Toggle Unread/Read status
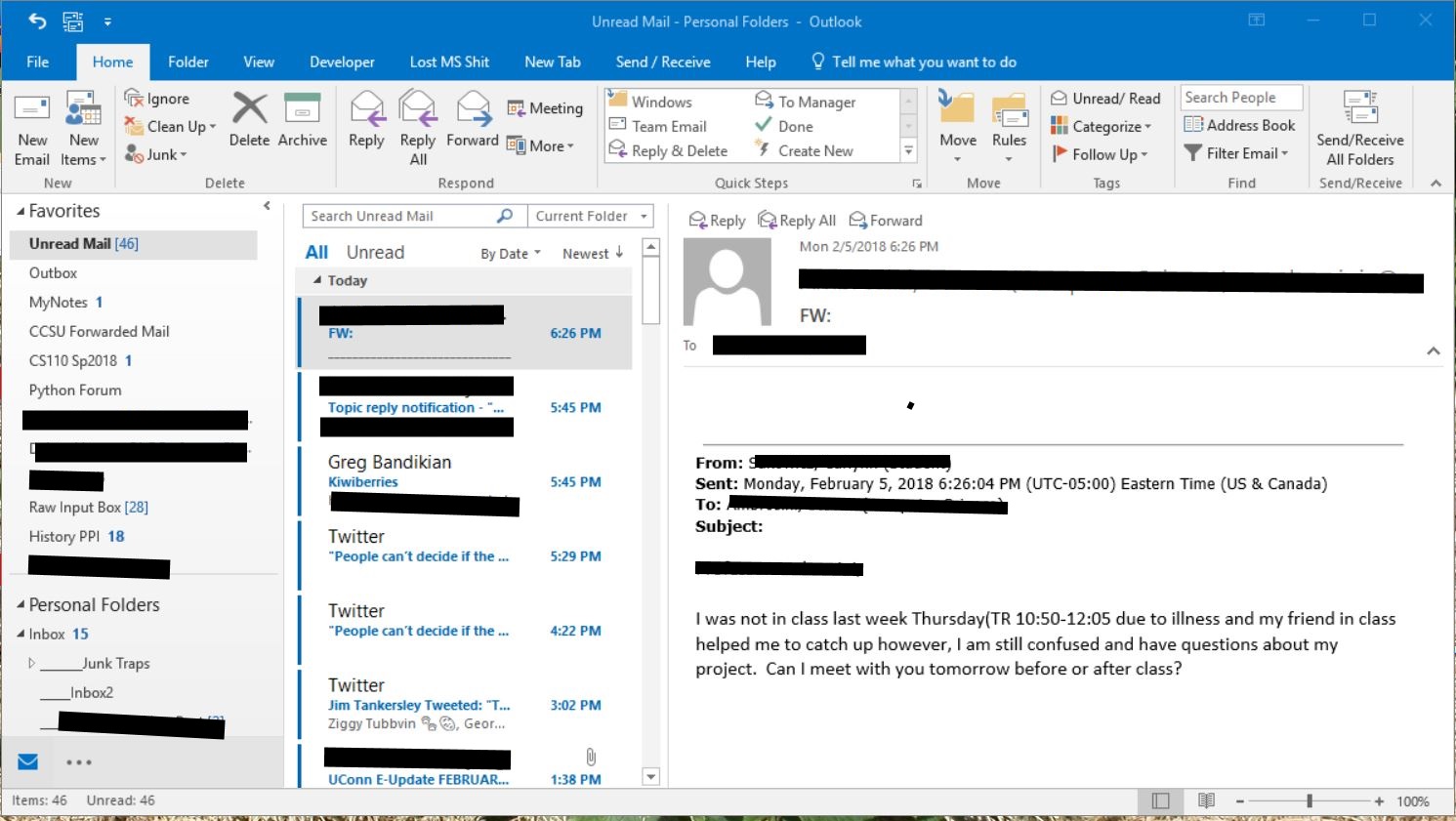 (x=1105, y=99)
